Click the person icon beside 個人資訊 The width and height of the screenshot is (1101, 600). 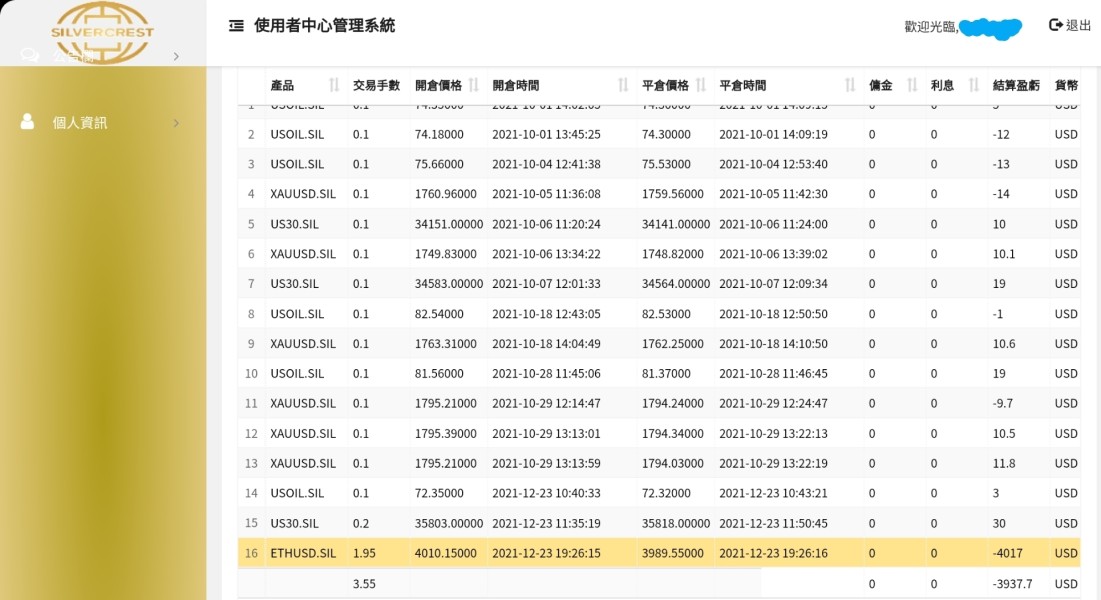tap(27, 122)
